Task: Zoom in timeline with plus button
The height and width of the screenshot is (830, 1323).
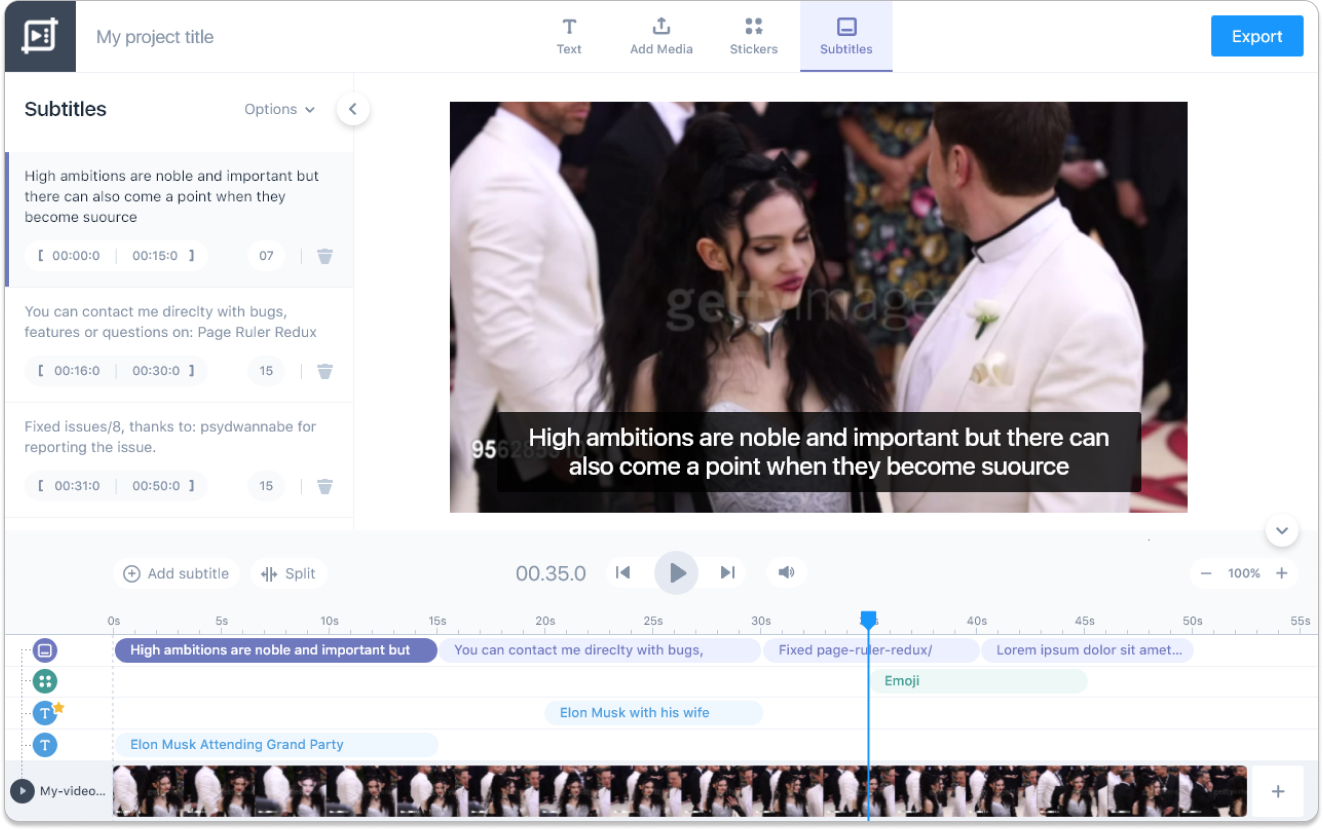Action: [1281, 573]
